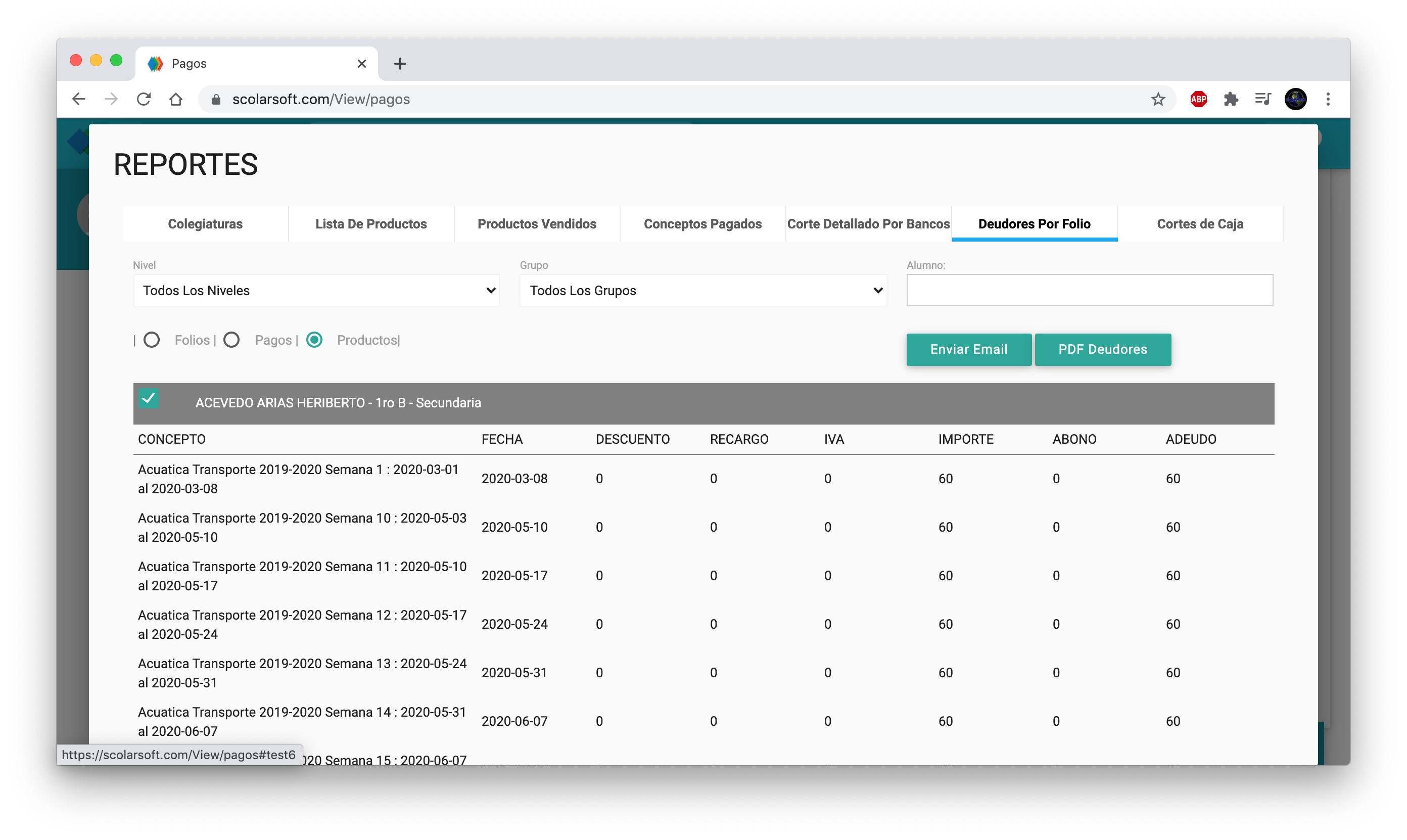Click the DESCUENTO column header

[632, 439]
